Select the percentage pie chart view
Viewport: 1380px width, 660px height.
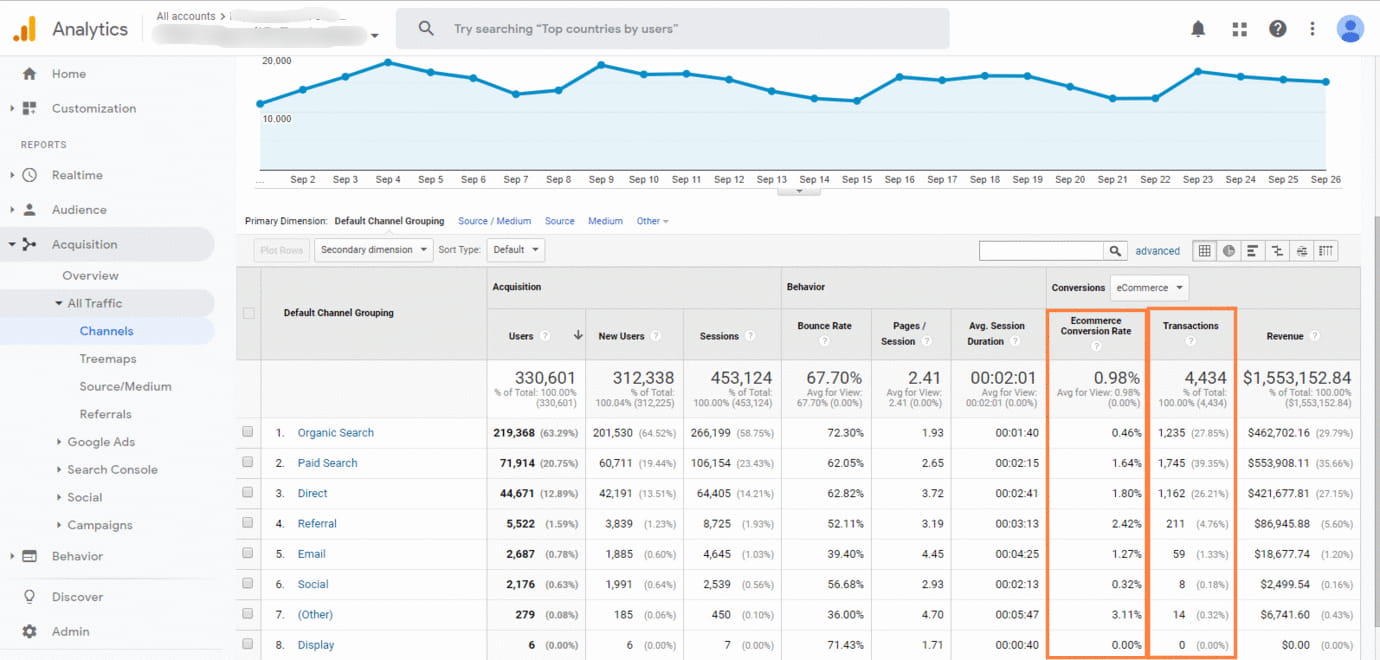click(1229, 250)
